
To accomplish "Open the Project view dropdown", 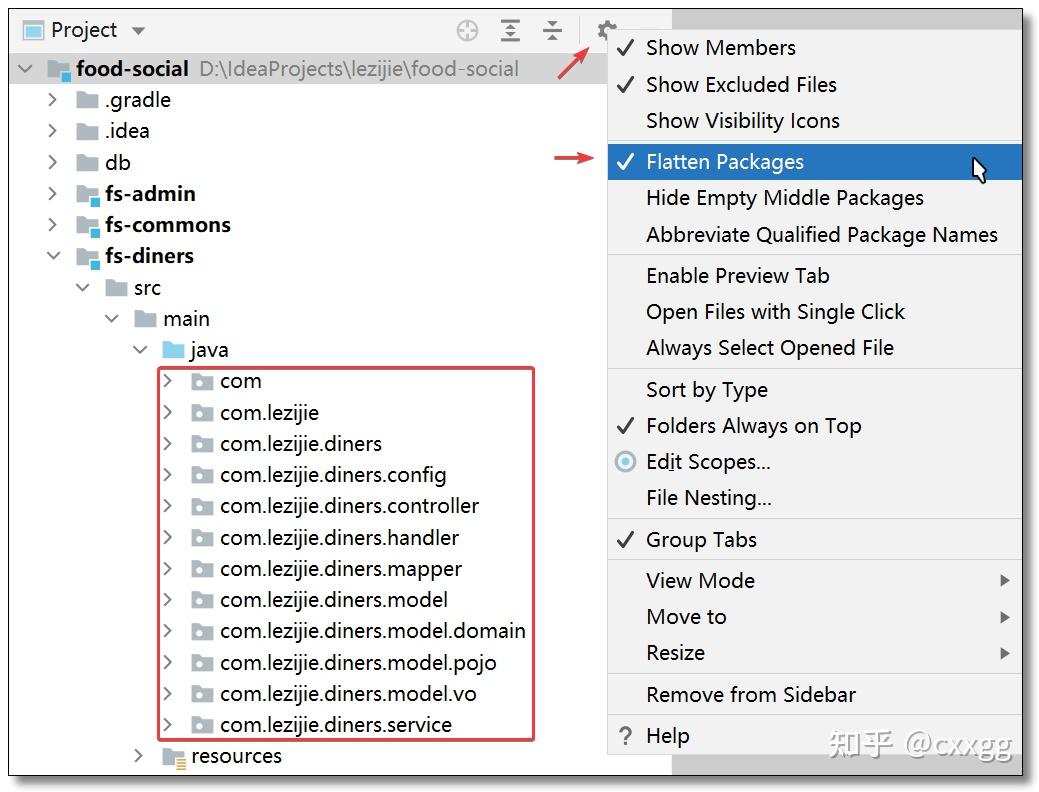I will tap(137, 29).
